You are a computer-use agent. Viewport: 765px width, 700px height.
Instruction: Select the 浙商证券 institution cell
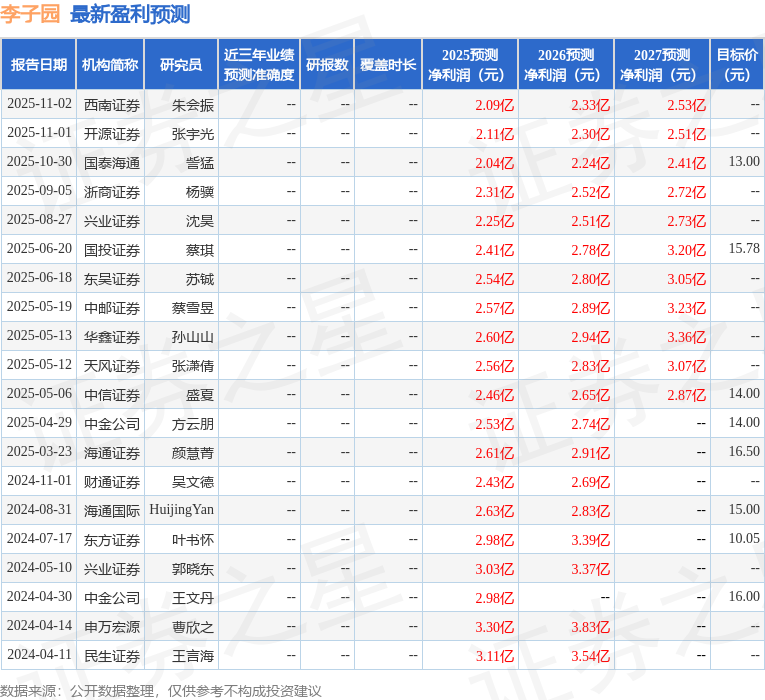112,192
